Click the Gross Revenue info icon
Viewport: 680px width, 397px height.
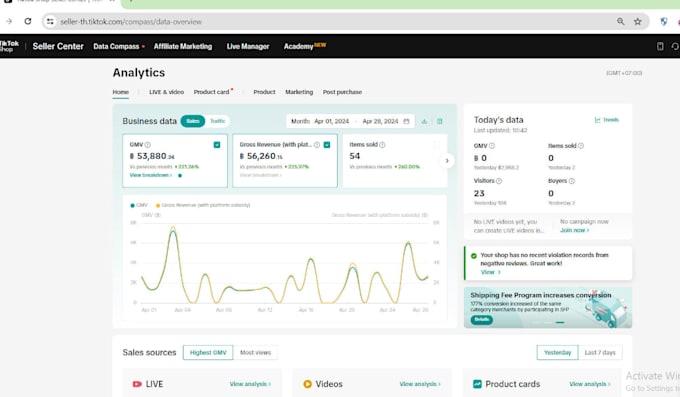pos(317,145)
